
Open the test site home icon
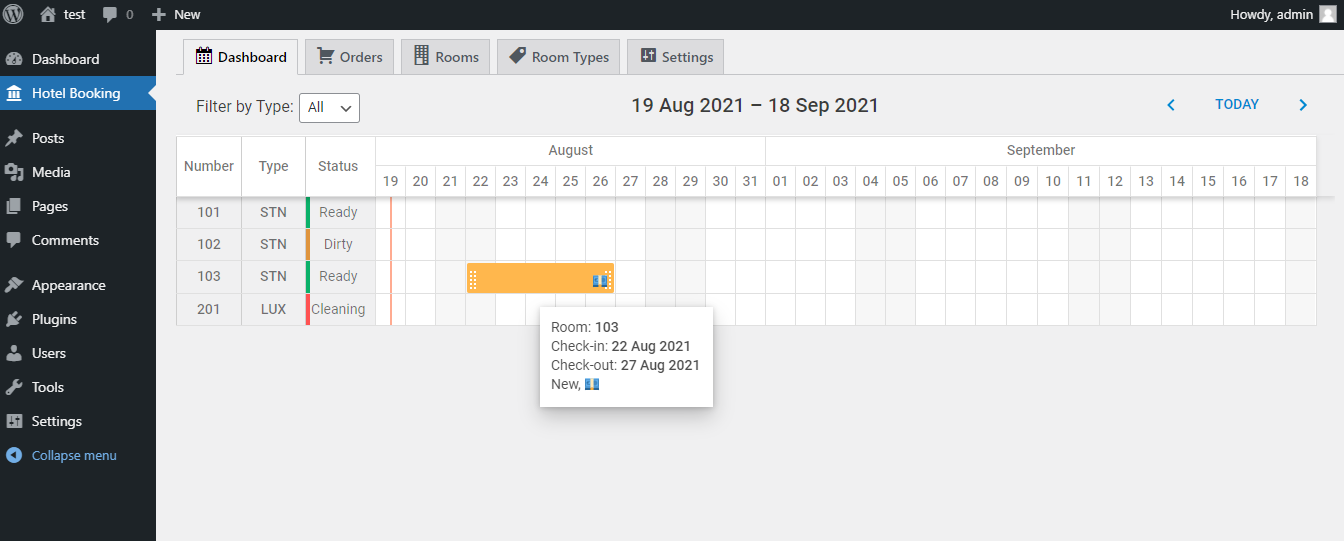pos(48,14)
